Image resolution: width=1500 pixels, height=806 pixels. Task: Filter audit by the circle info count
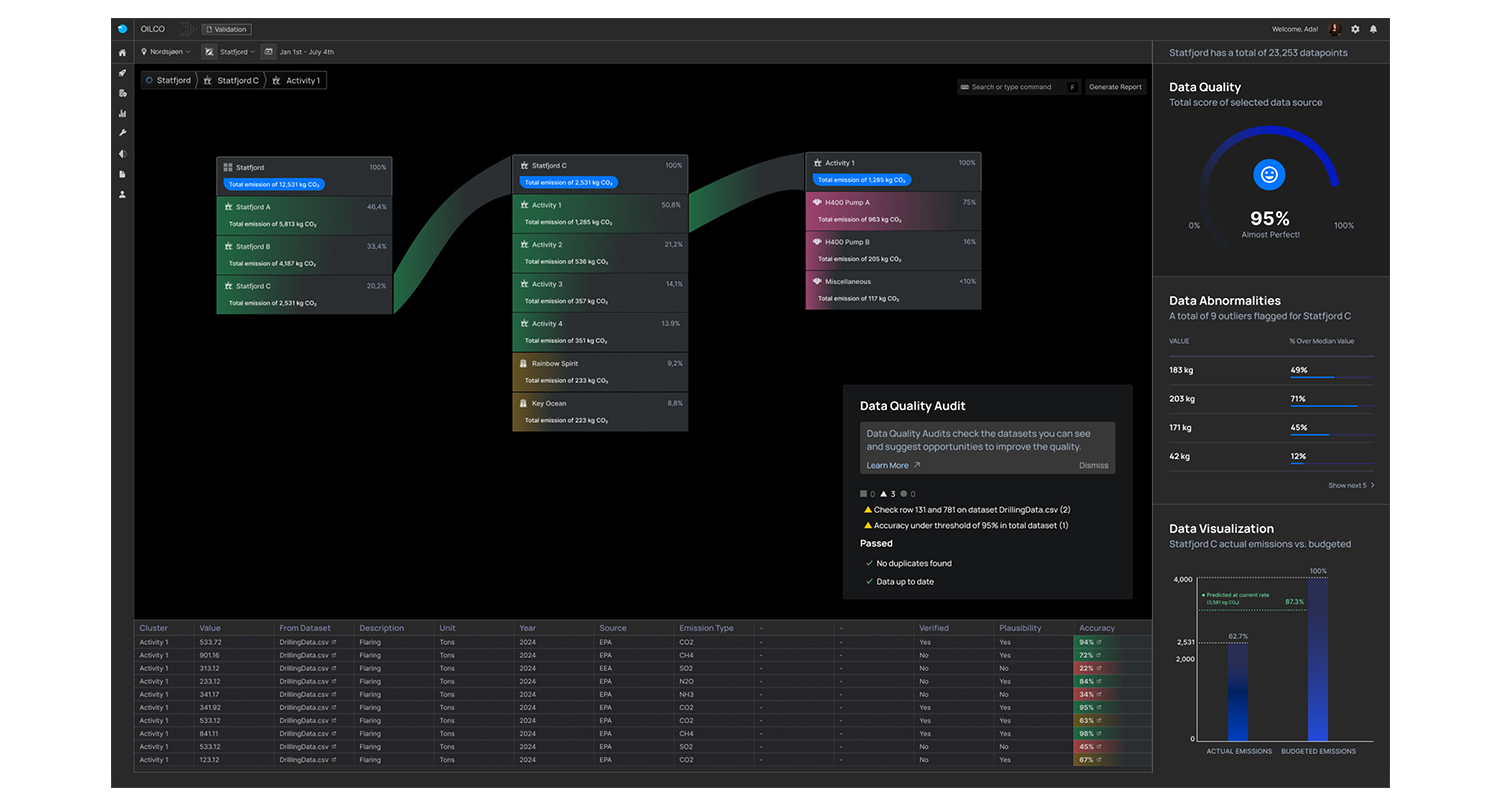click(x=907, y=494)
